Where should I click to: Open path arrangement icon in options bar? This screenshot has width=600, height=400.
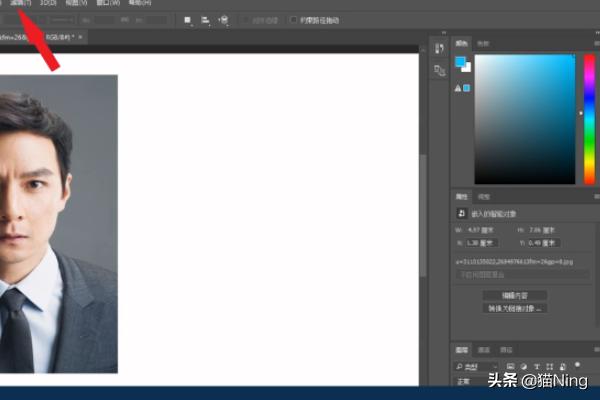point(224,20)
